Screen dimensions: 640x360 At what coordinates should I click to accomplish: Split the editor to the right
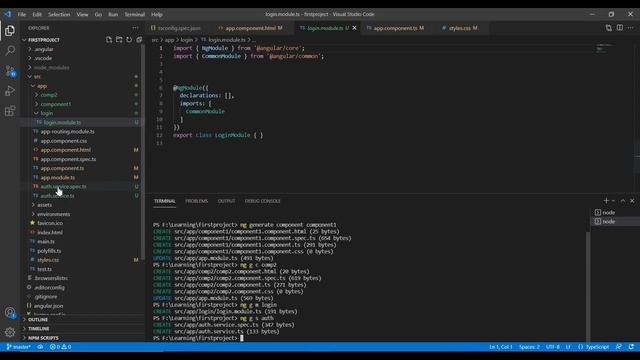click(x=620, y=28)
